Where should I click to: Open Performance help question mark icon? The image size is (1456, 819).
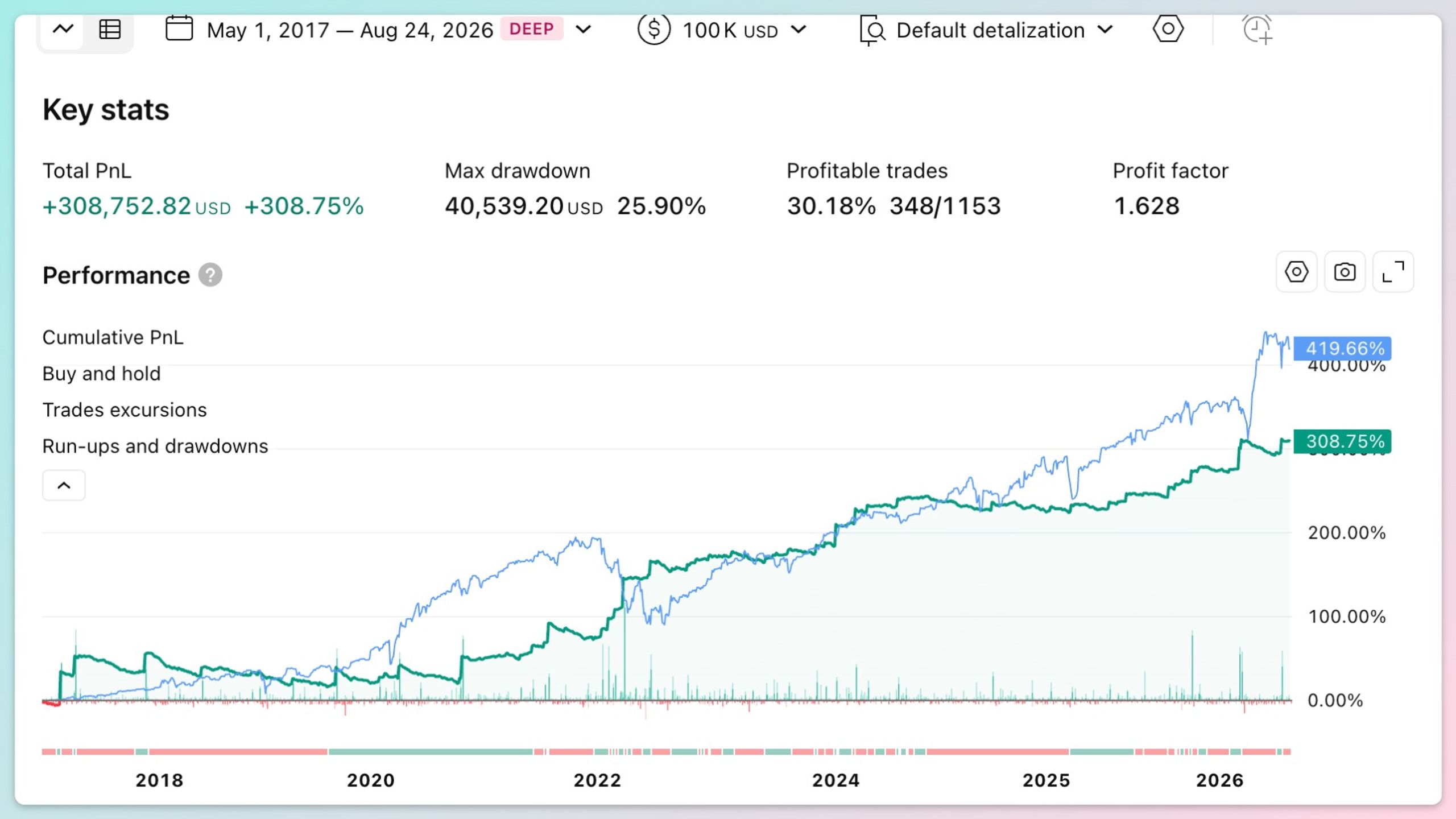210,275
